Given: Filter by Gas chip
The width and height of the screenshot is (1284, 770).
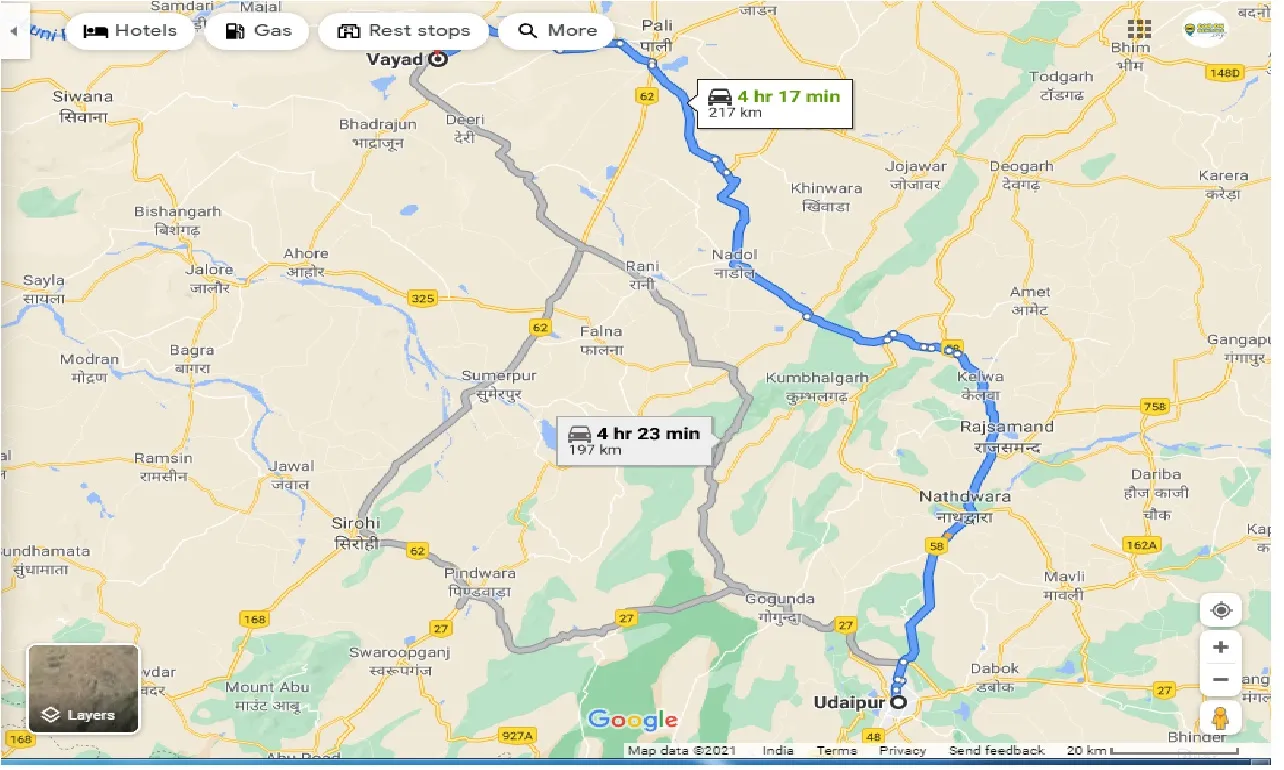Looking at the screenshot, I should pyautogui.click(x=258, y=31).
